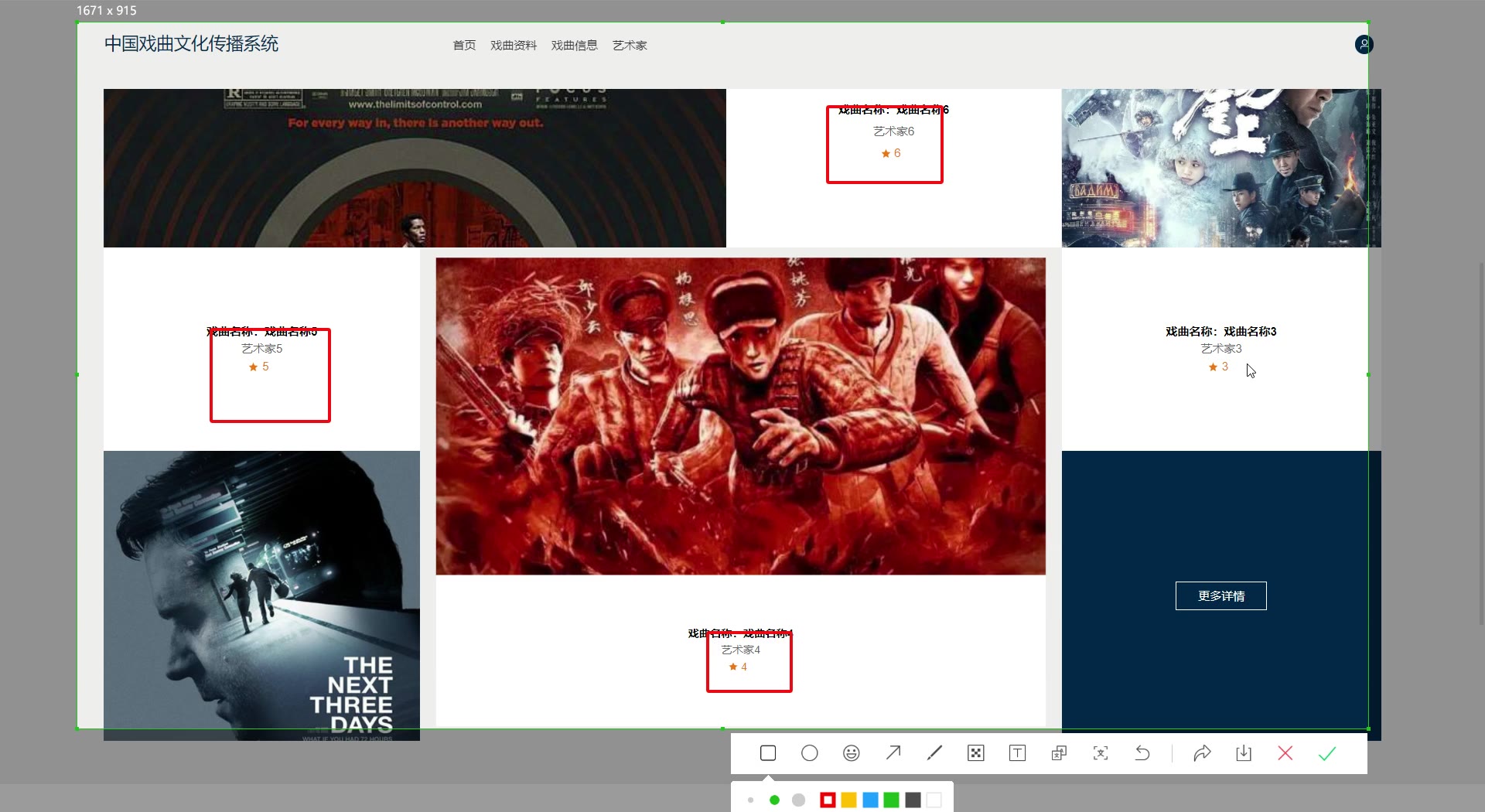Pick the yellow color swatch
This screenshot has height=812, width=1485.
click(x=849, y=800)
